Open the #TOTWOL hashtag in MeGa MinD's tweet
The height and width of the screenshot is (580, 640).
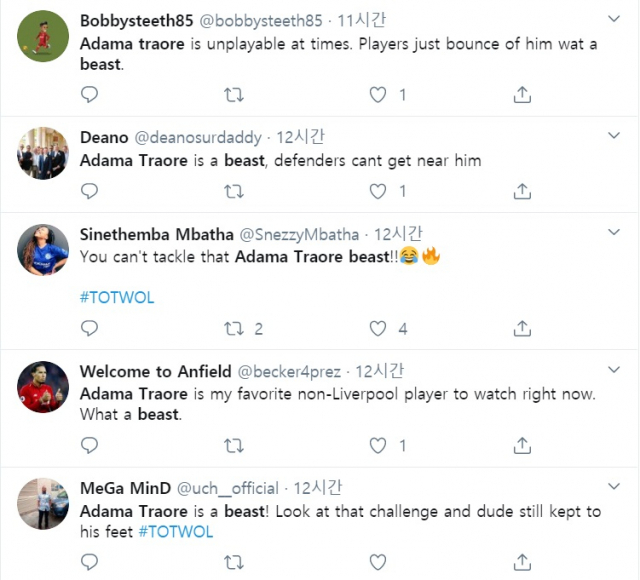[x=176, y=532]
